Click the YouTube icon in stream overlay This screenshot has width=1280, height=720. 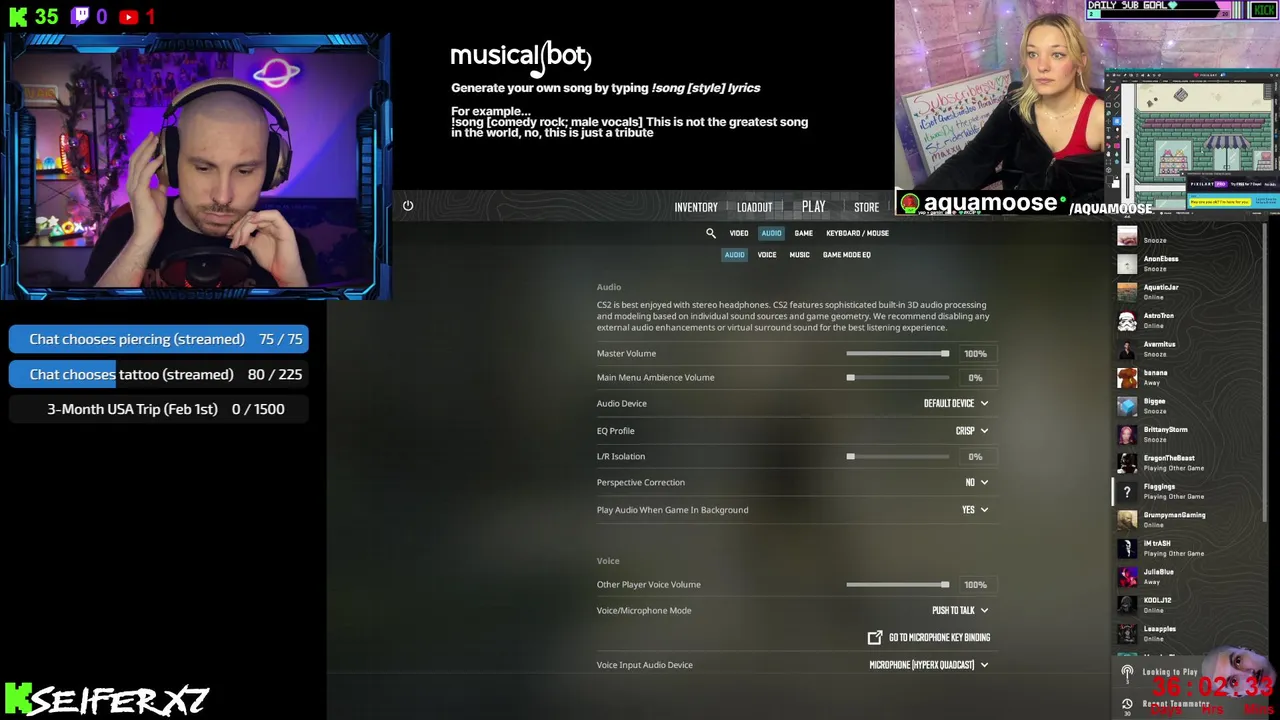tap(128, 17)
